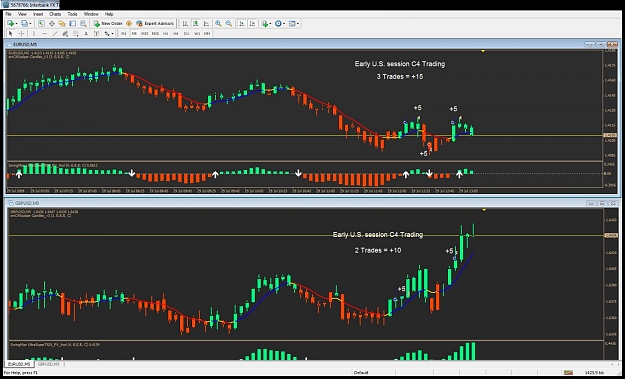Image resolution: width=625 pixels, height=379 pixels.
Task: Expand the New Chart dropdown arrow
Action: click(x=16, y=24)
